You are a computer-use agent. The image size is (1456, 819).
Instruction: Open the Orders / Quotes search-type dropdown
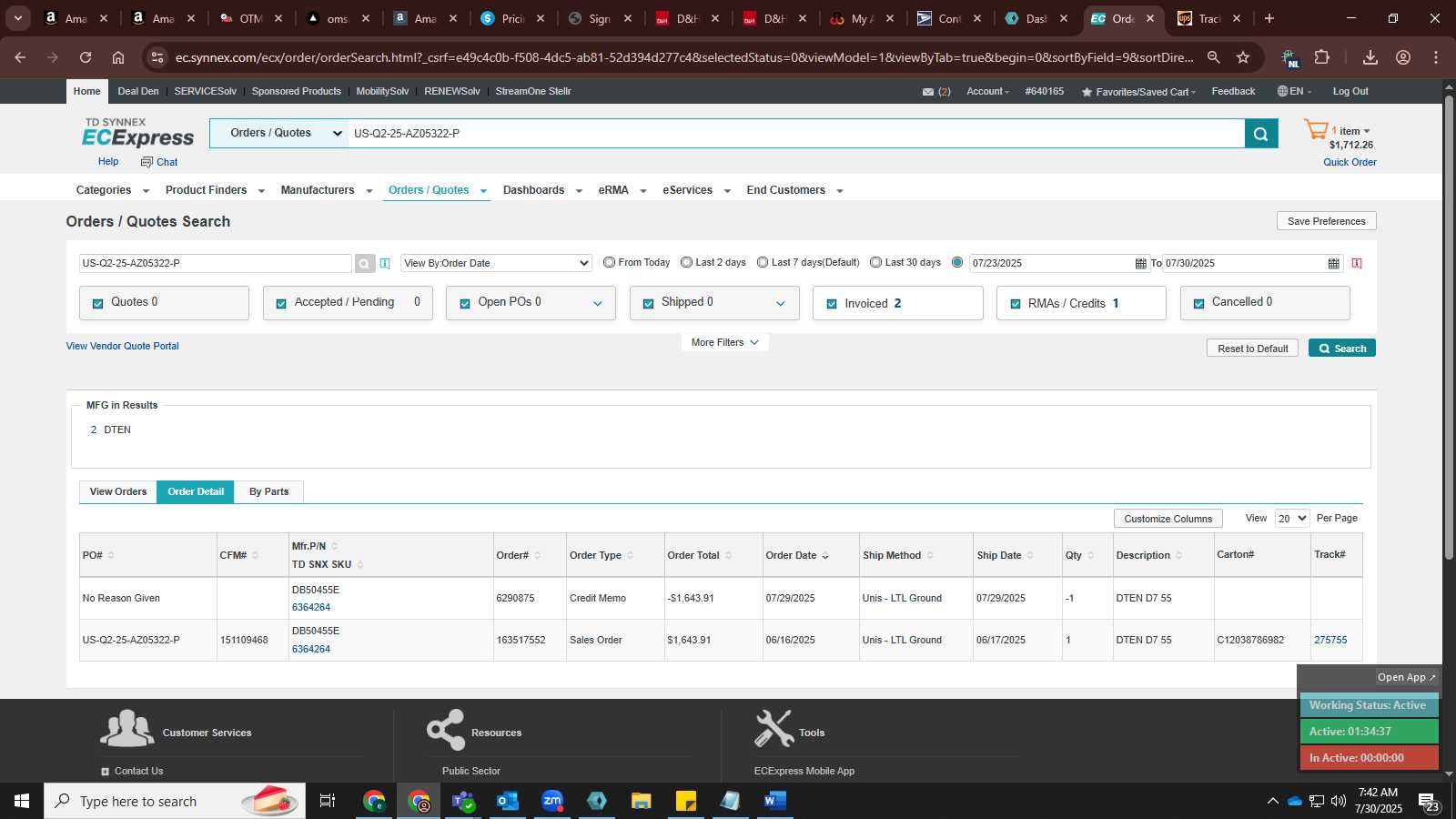click(x=278, y=133)
